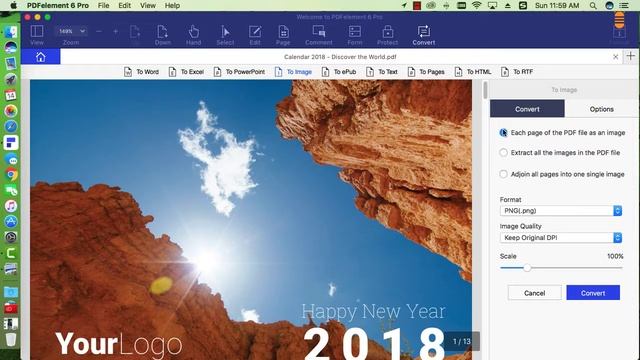Screen dimensions: 640x360
Task: Click the page Down navigation icon
Action: [x=162, y=35]
